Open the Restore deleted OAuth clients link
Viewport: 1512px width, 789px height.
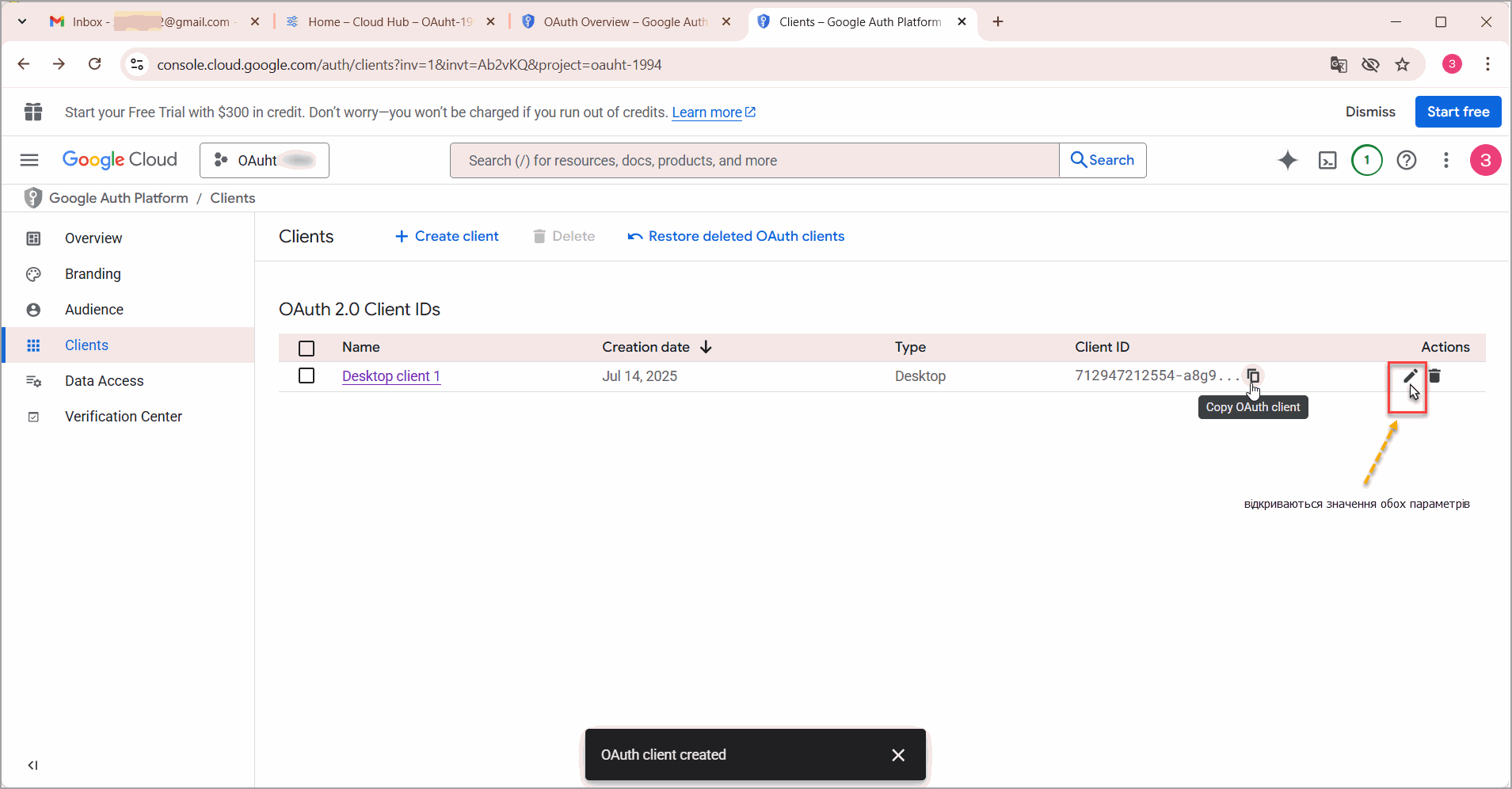(736, 236)
